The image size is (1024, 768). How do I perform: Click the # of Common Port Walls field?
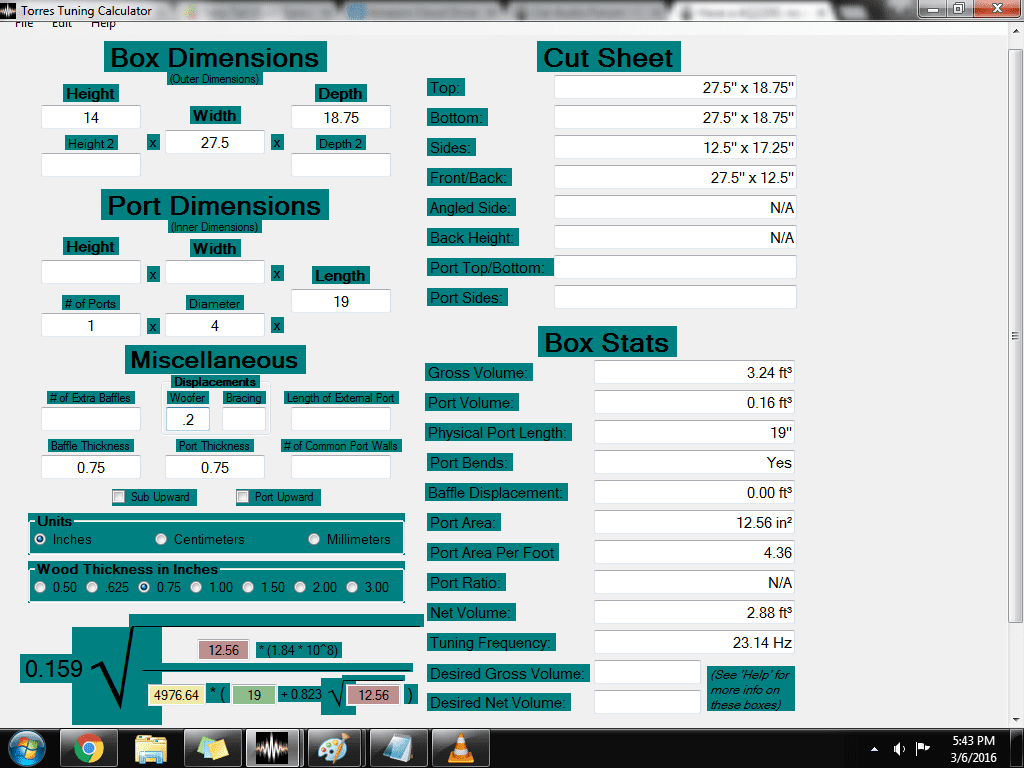tap(341, 468)
